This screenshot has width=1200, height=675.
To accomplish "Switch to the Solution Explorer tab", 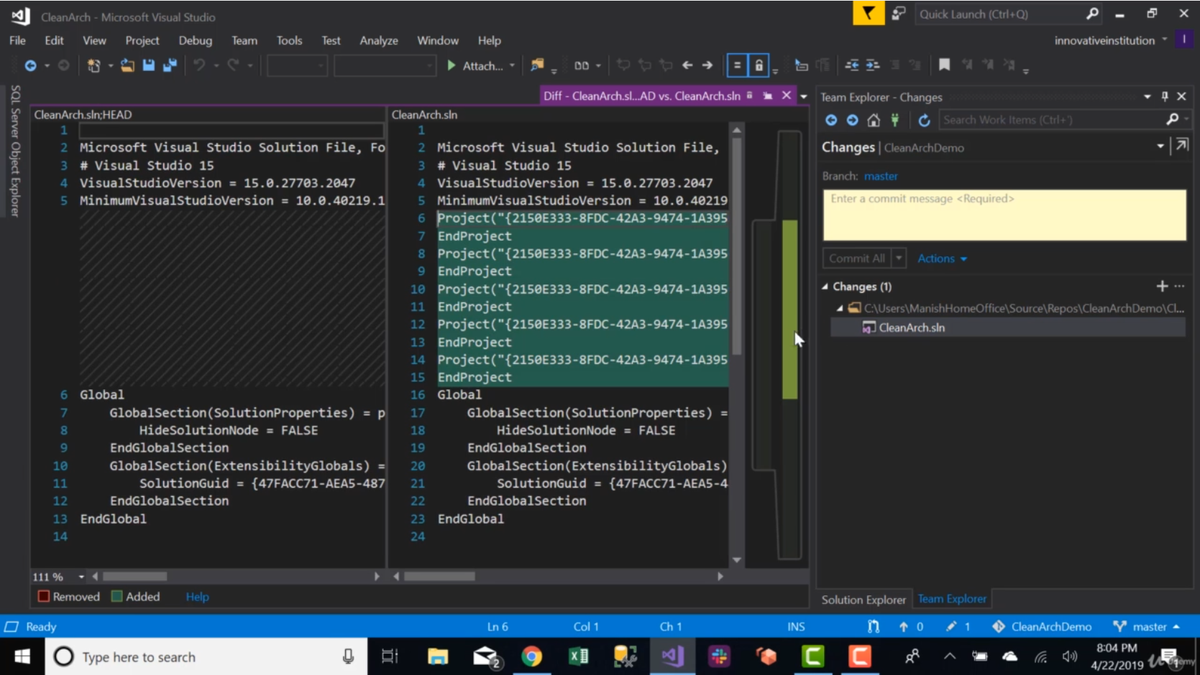I will click(x=863, y=600).
